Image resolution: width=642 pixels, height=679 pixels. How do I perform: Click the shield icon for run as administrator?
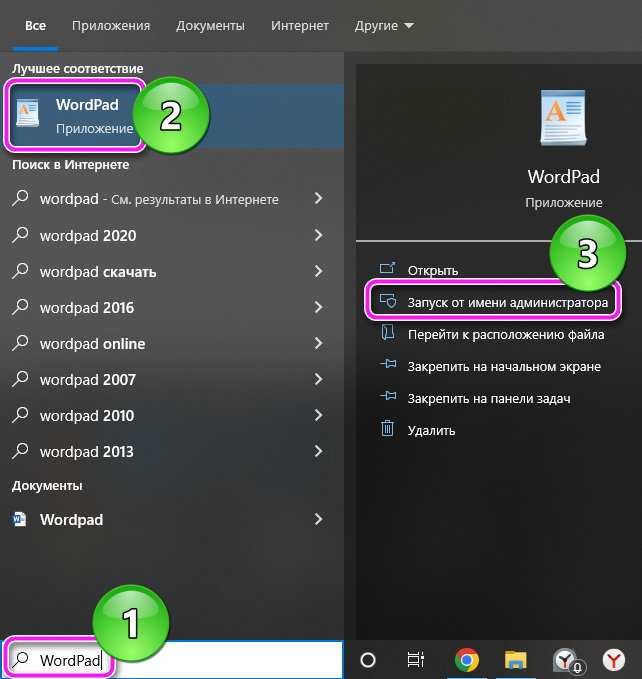[387, 301]
